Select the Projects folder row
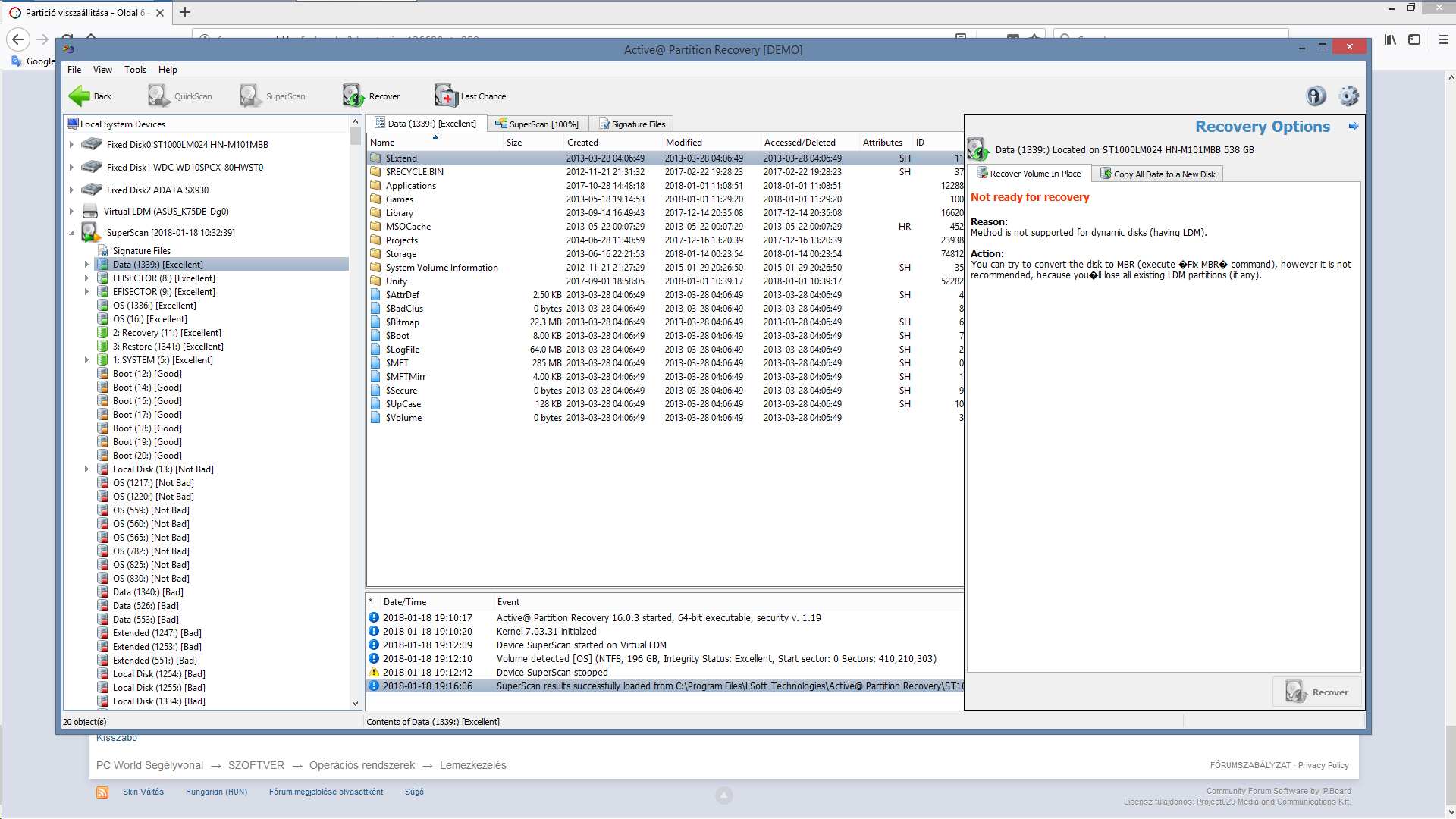Image resolution: width=1456 pixels, height=819 pixels. [666, 240]
